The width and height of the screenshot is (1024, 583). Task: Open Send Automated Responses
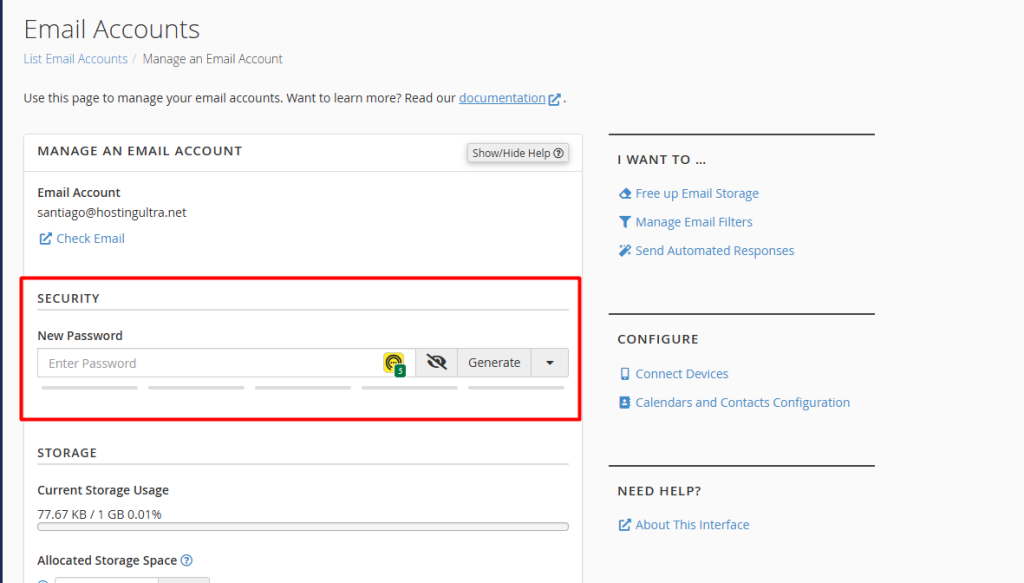click(714, 251)
